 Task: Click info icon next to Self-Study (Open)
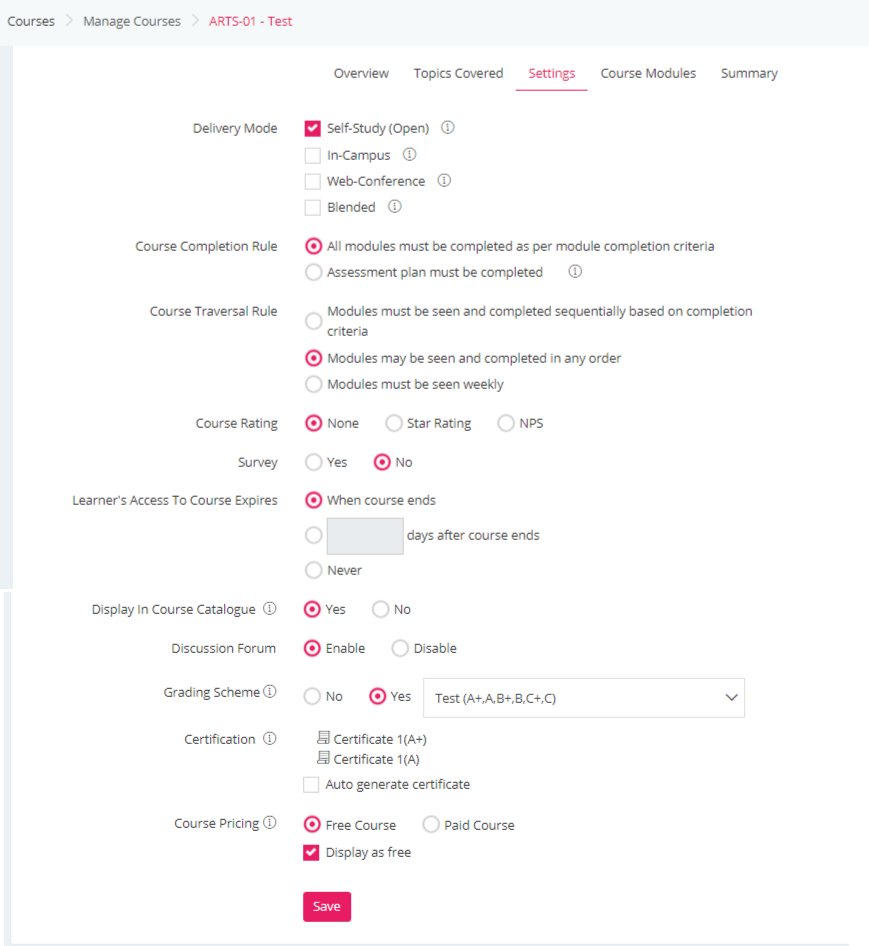(447, 127)
